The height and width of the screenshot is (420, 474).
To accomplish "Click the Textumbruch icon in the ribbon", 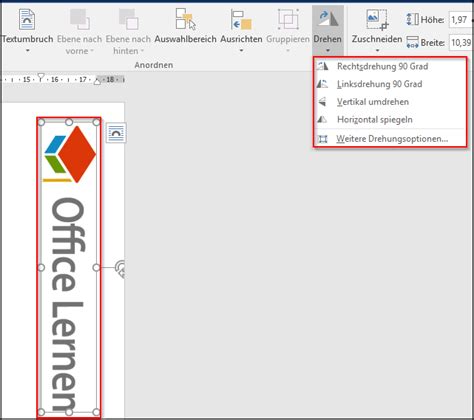I will tap(27, 20).
